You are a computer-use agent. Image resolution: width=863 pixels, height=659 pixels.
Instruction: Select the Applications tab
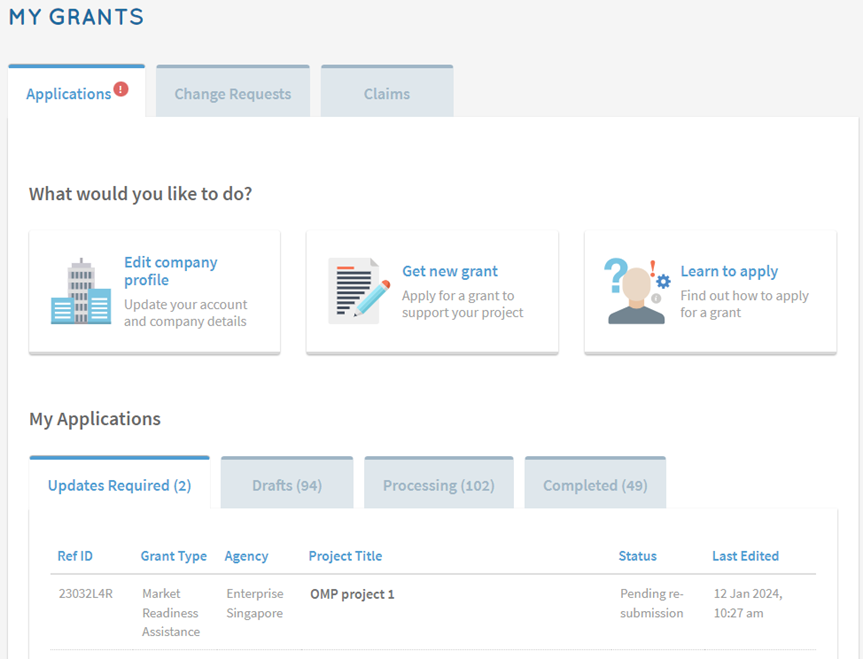68,94
